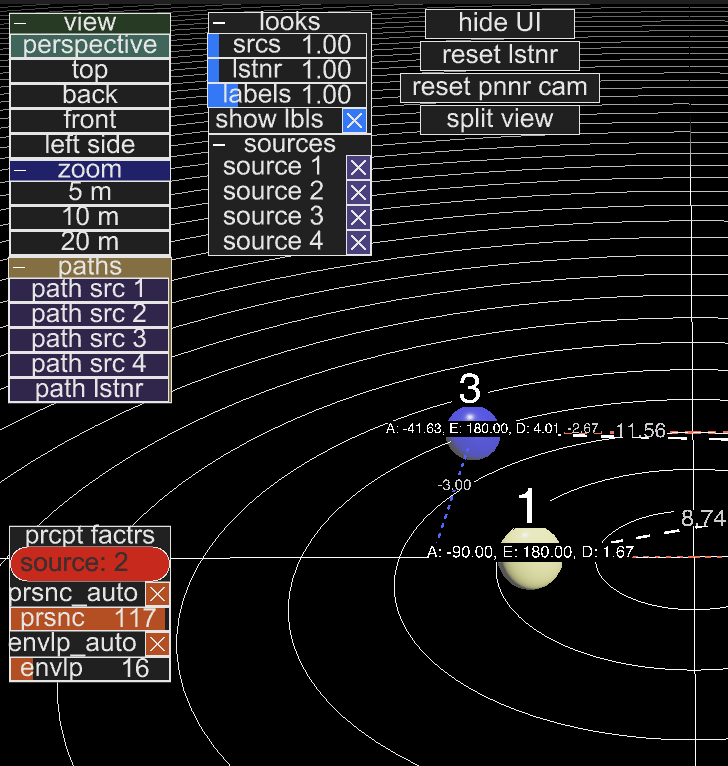Click the red source: 2 selector
This screenshot has height=766, width=728.
pos(90,563)
